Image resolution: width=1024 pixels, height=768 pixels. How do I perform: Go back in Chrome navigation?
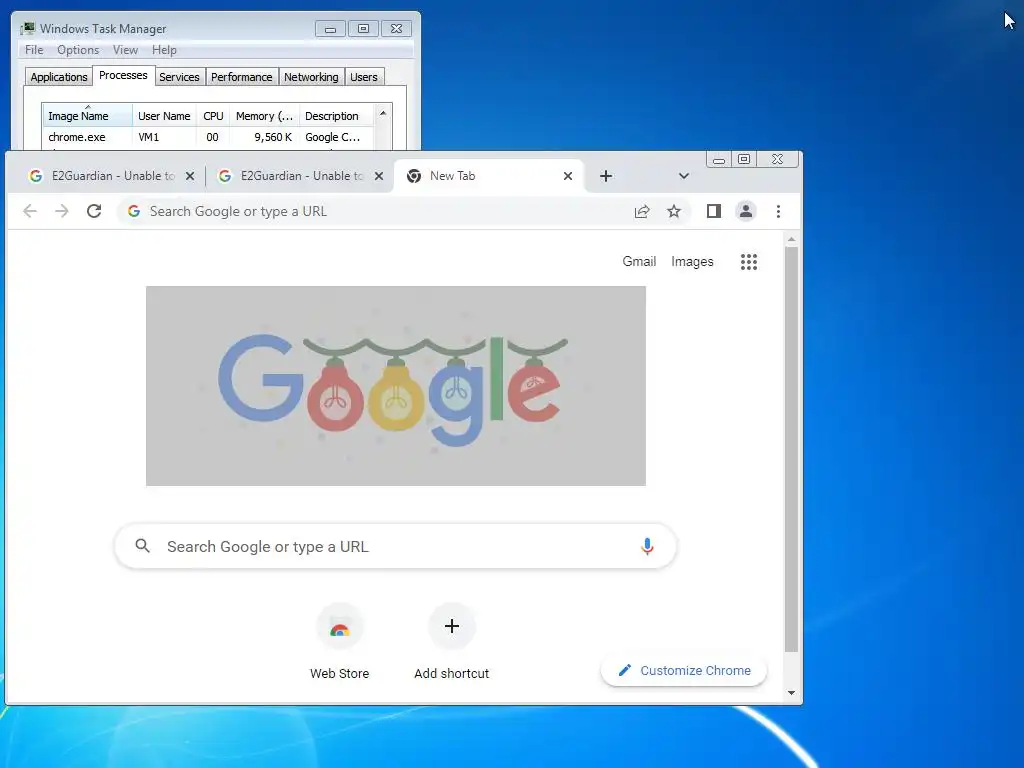pyautogui.click(x=30, y=211)
